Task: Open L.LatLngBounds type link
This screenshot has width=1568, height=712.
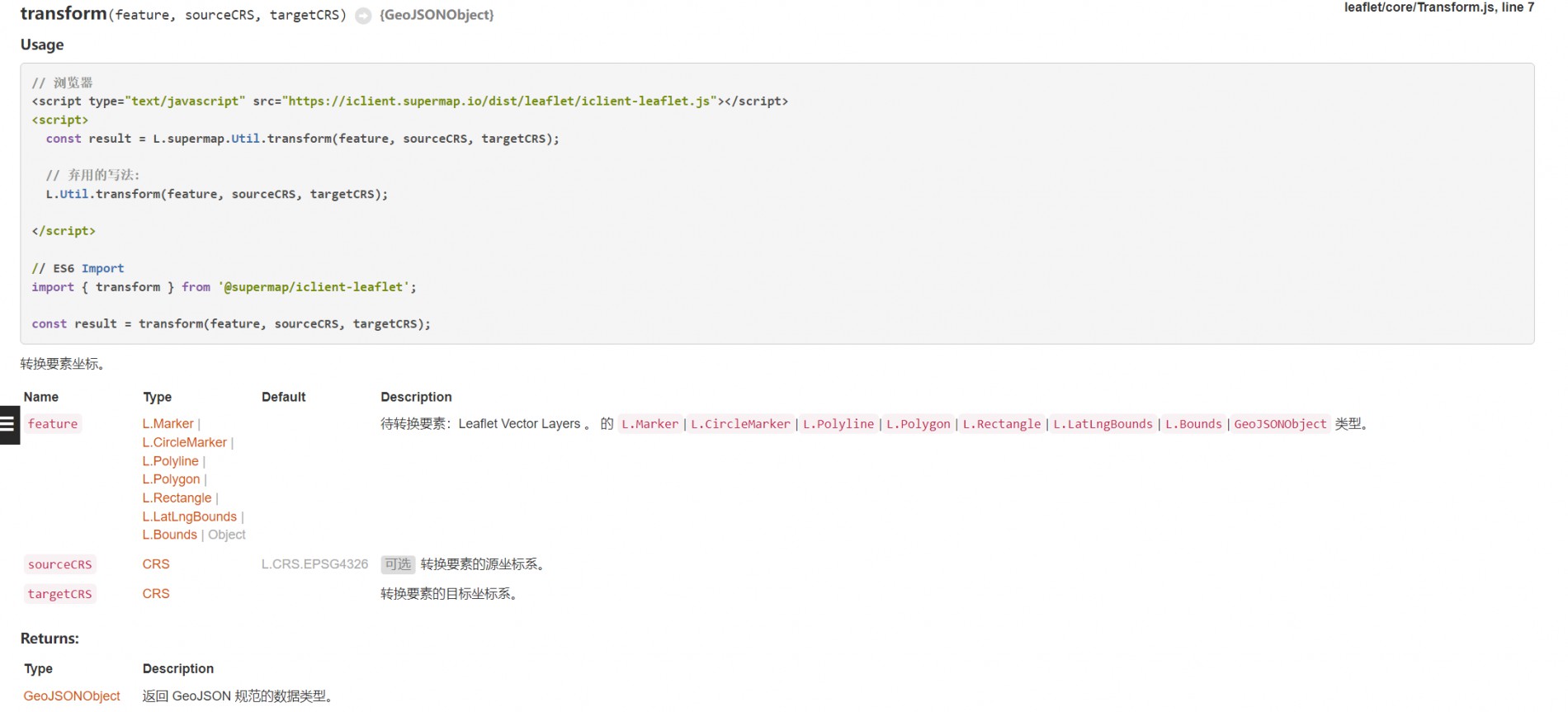Action: coord(189,516)
